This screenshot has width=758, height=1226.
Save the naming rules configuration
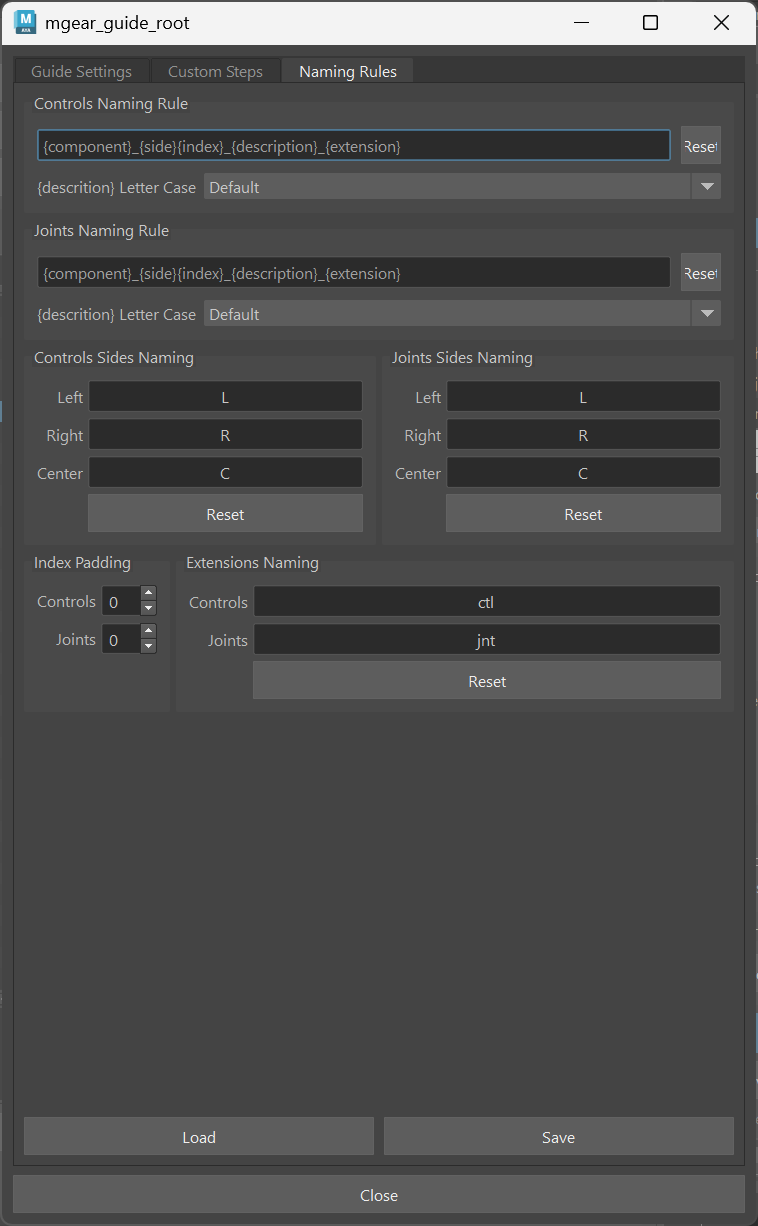pyautogui.click(x=559, y=1137)
